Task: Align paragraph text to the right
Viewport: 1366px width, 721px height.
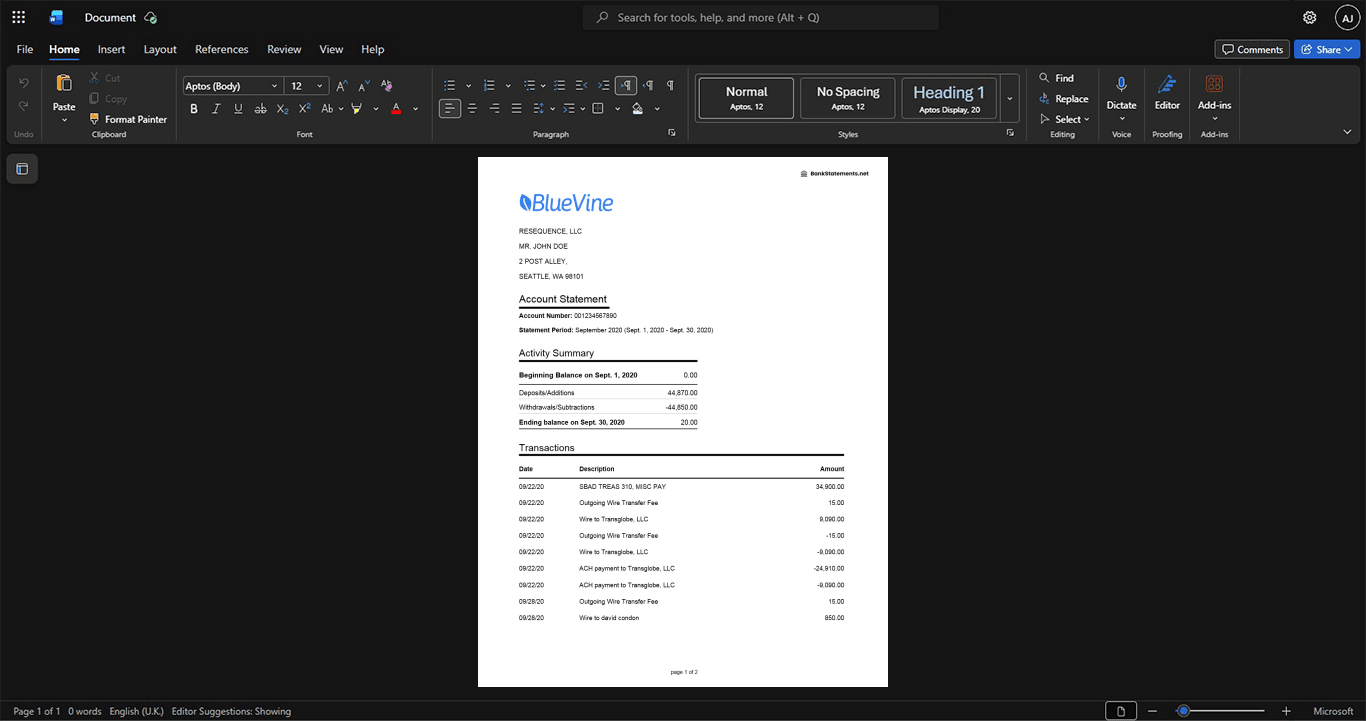Action: coord(494,109)
